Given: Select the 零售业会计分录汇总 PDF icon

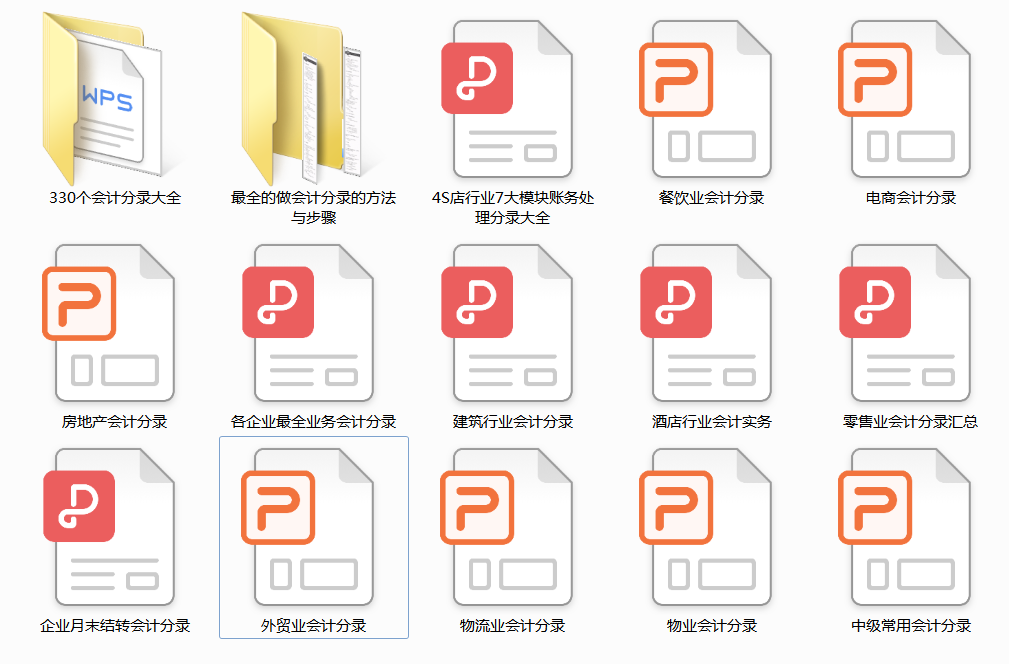Looking at the screenshot, I should [x=905, y=323].
